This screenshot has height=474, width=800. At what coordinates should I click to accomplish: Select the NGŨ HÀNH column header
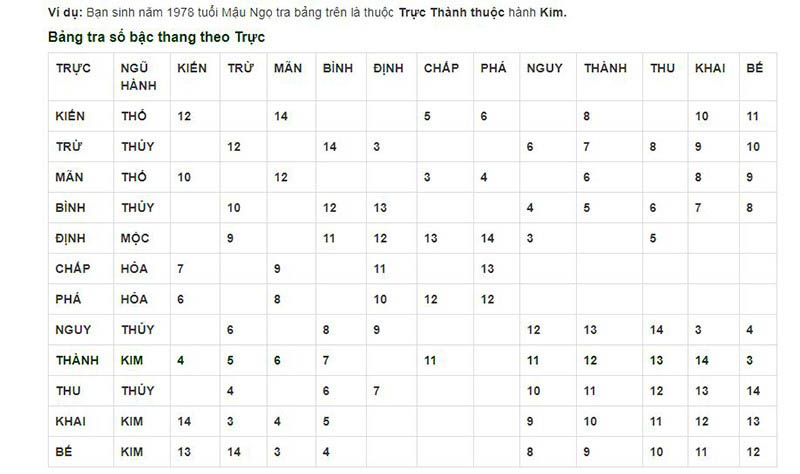pyautogui.click(x=138, y=77)
